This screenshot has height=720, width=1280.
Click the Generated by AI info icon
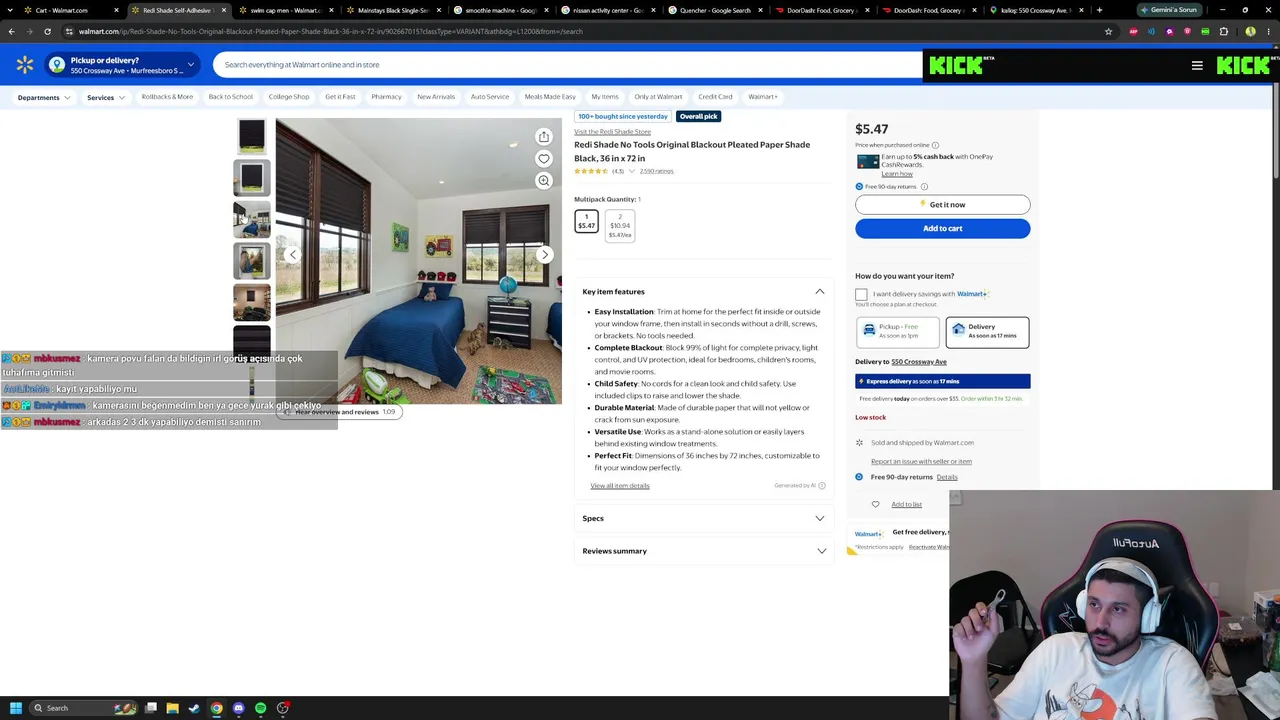click(822, 486)
